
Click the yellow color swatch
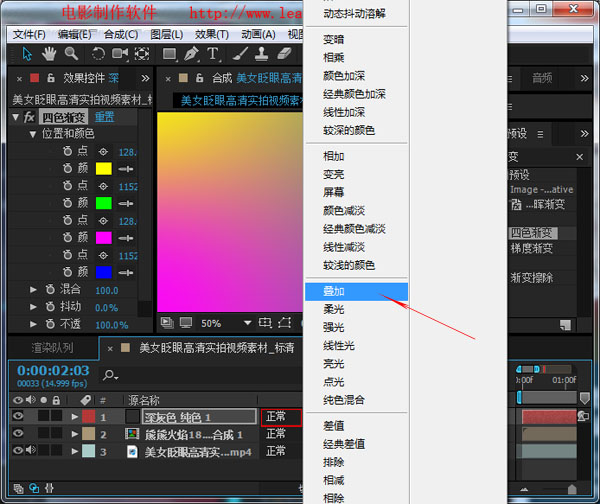coord(104,169)
